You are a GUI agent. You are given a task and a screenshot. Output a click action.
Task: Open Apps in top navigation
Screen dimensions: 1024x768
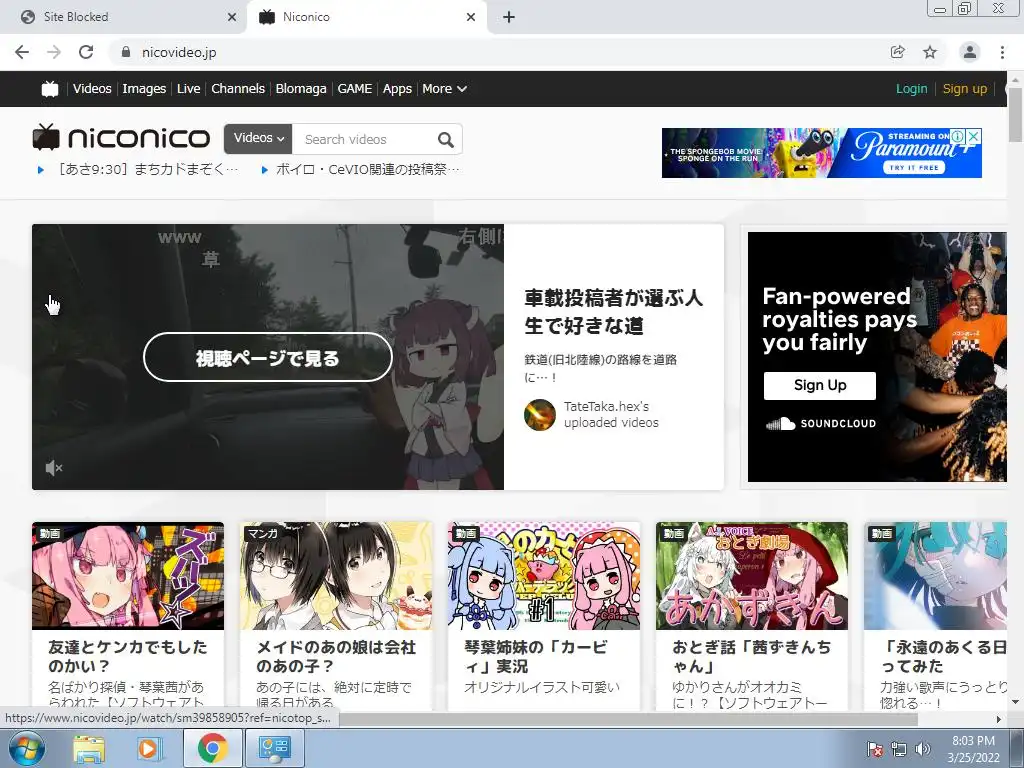click(x=397, y=89)
